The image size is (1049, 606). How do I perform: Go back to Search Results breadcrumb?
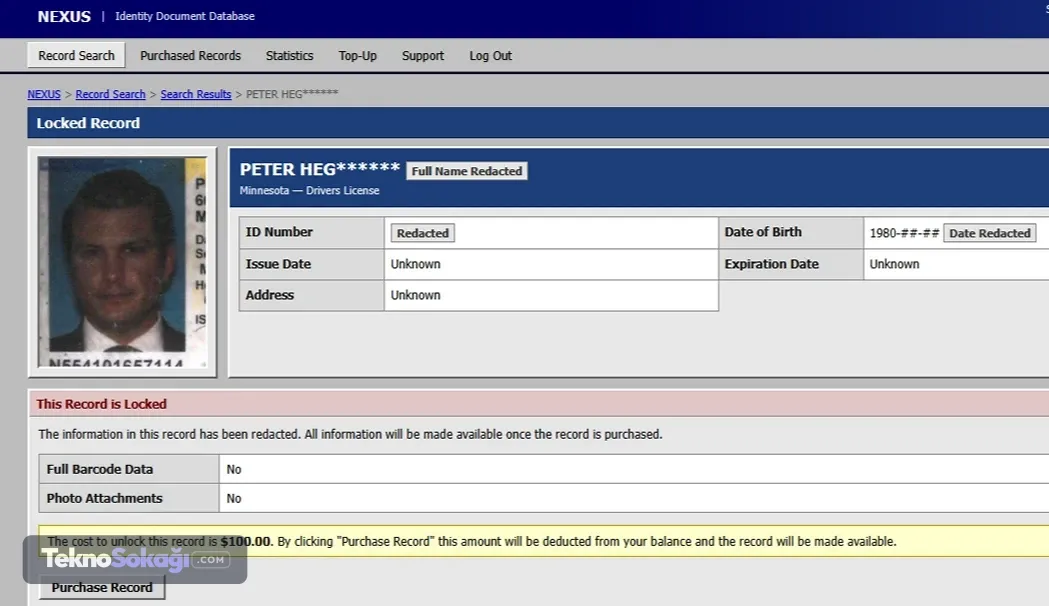pyautogui.click(x=196, y=94)
